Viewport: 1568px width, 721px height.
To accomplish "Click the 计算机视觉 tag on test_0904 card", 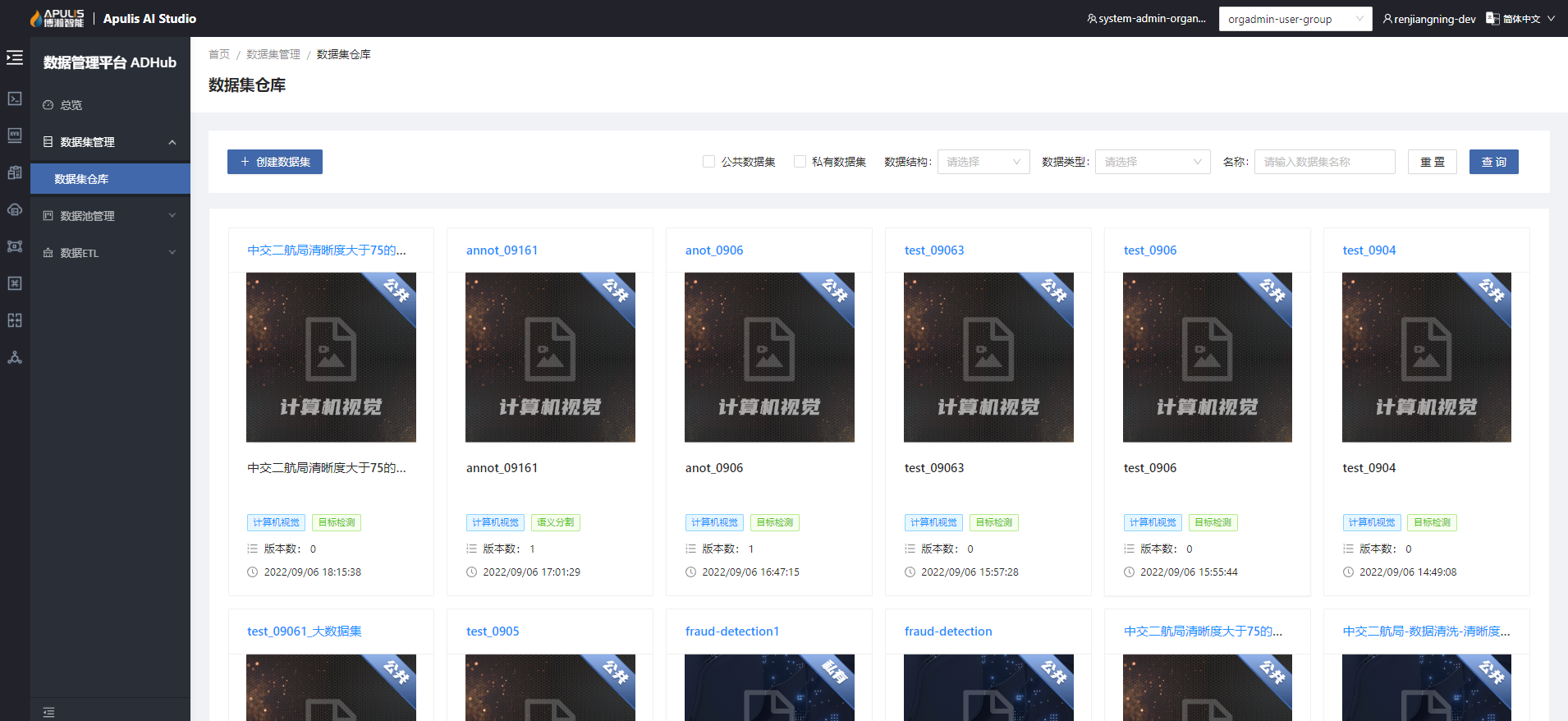I will point(1372,522).
